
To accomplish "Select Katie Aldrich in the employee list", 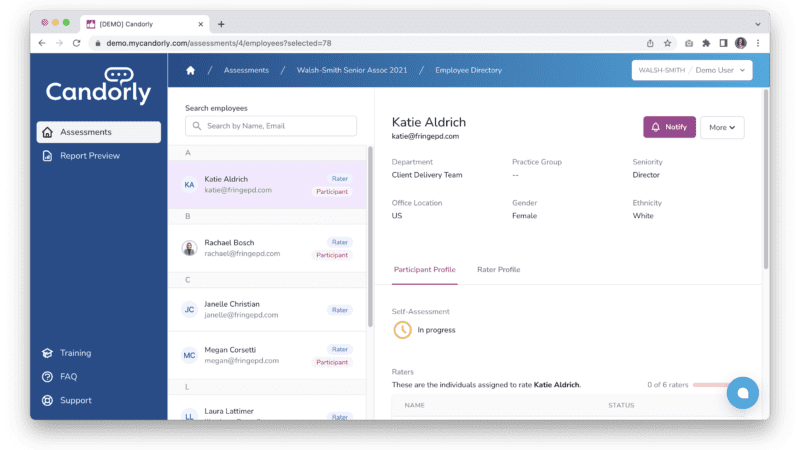I will (267, 185).
